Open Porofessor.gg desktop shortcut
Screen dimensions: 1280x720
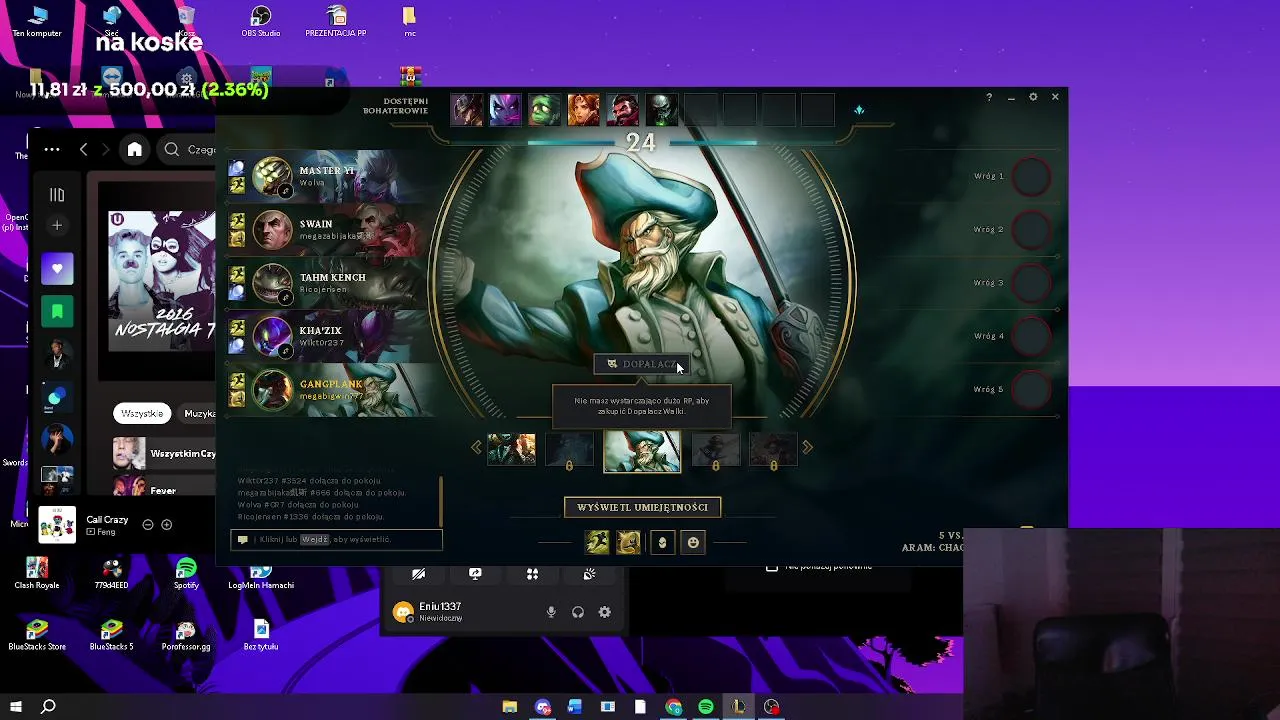coord(186,635)
